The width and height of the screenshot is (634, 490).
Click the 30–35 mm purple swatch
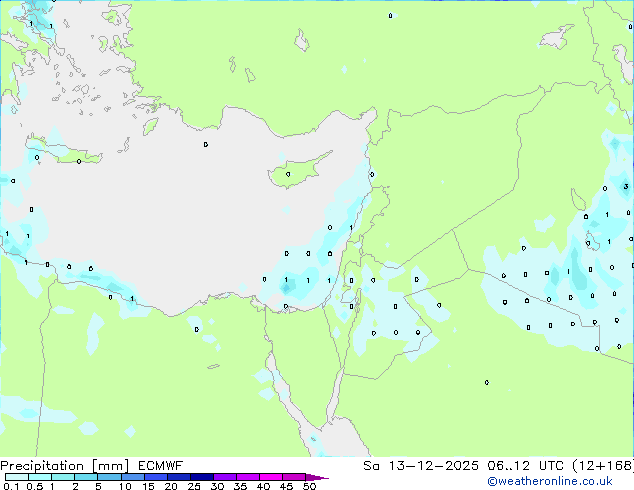point(224,477)
